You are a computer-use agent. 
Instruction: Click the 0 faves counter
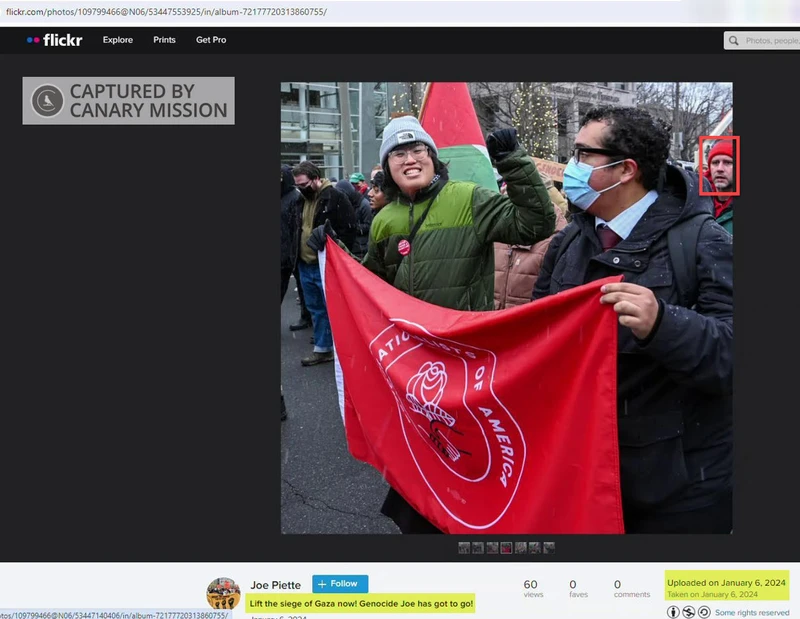tap(579, 588)
